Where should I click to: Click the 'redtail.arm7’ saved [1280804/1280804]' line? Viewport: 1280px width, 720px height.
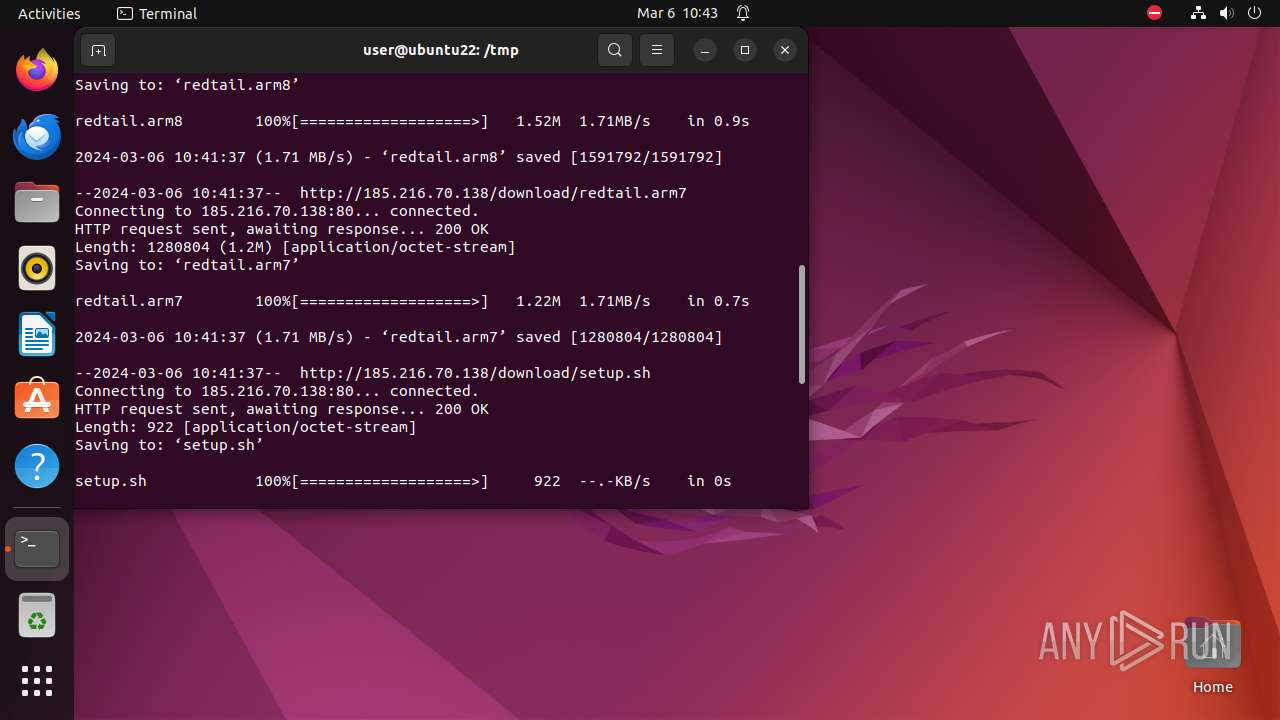pos(398,337)
